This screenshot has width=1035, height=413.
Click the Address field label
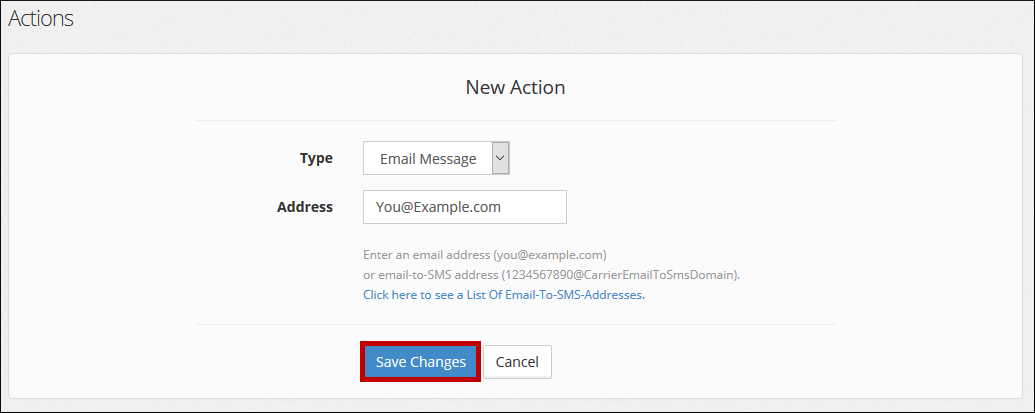(x=304, y=207)
